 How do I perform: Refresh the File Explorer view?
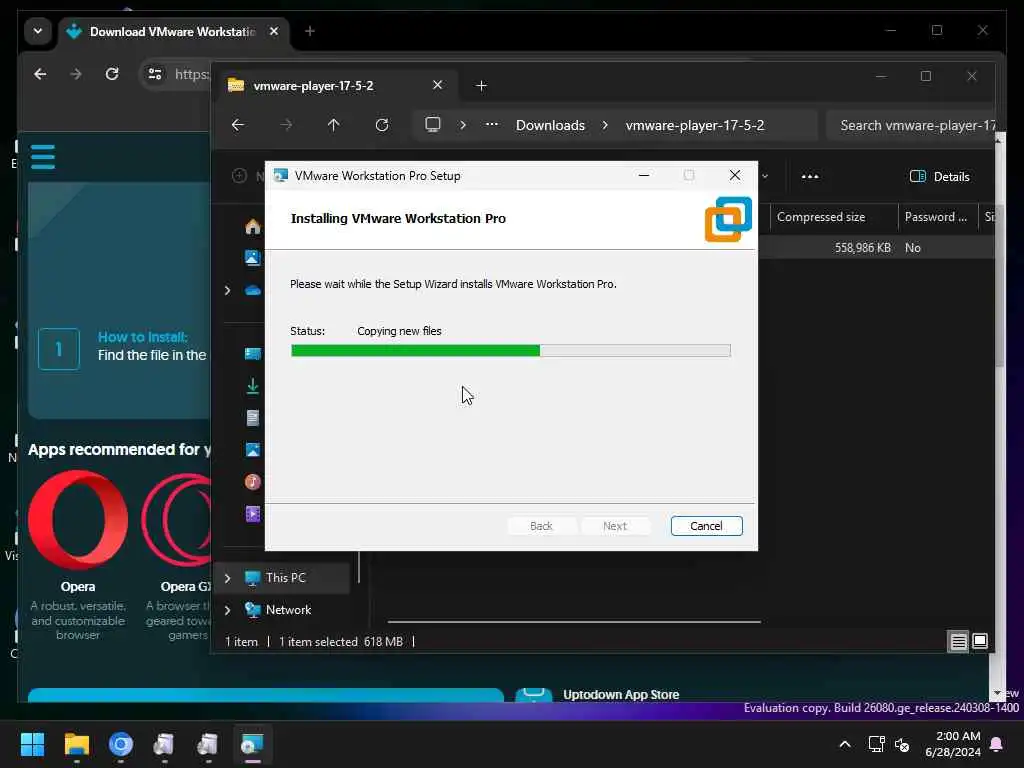(382, 125)
